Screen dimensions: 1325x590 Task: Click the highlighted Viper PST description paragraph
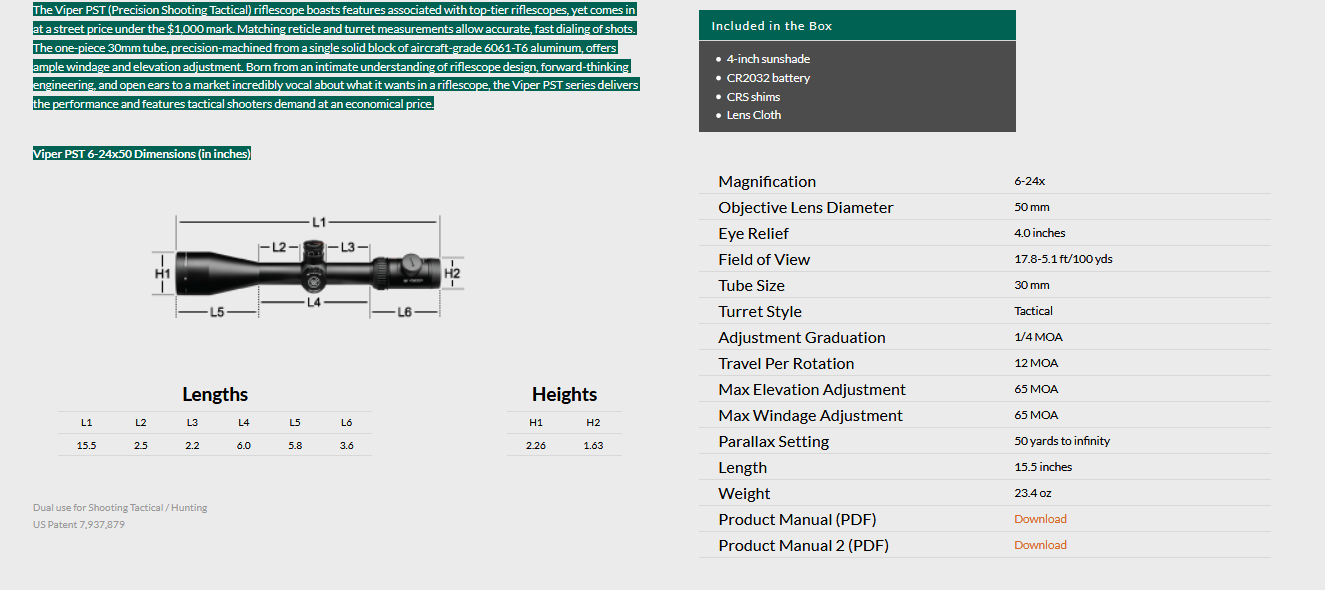point(336,57)
